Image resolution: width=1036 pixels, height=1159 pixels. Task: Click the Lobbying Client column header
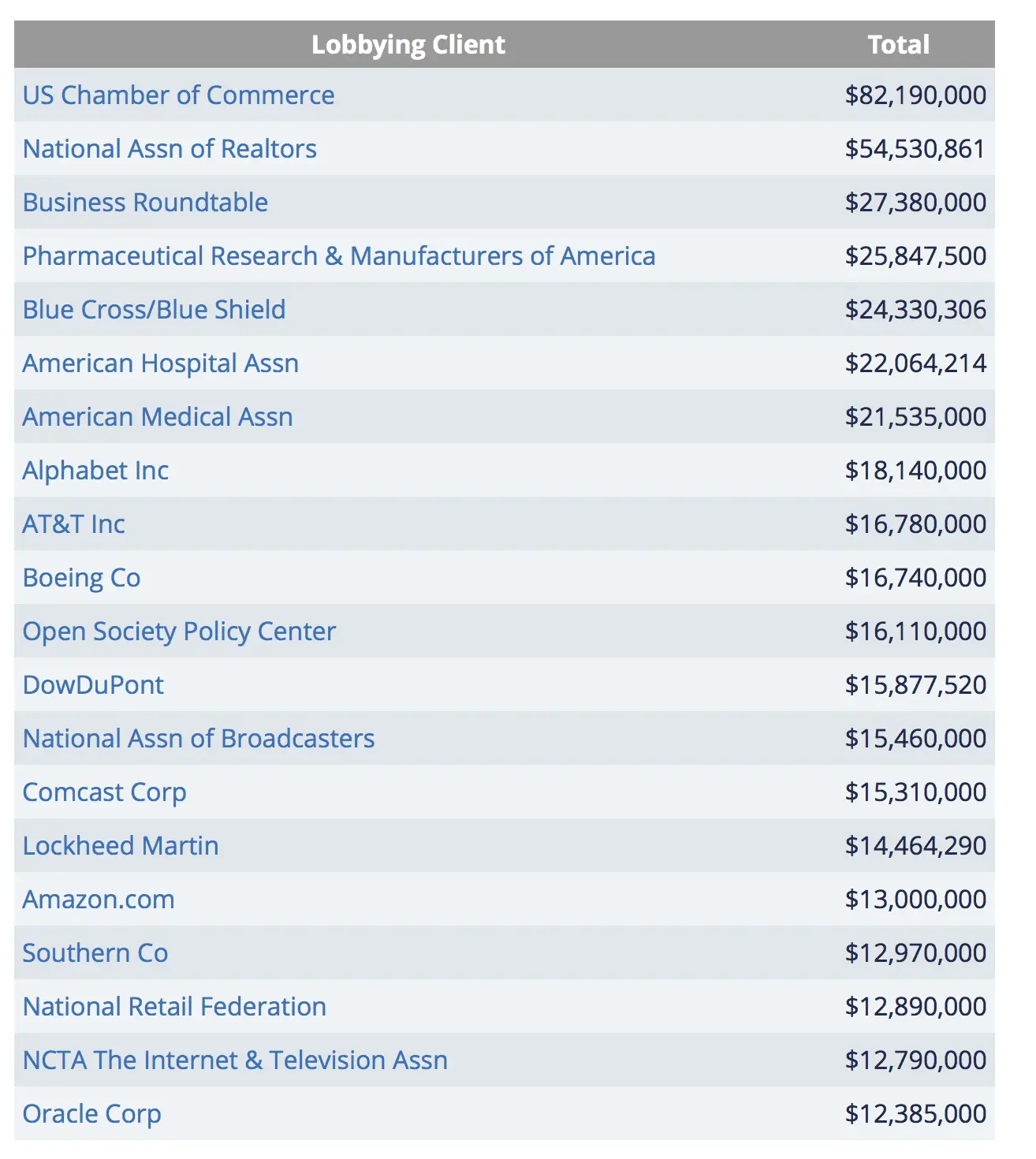408,45
